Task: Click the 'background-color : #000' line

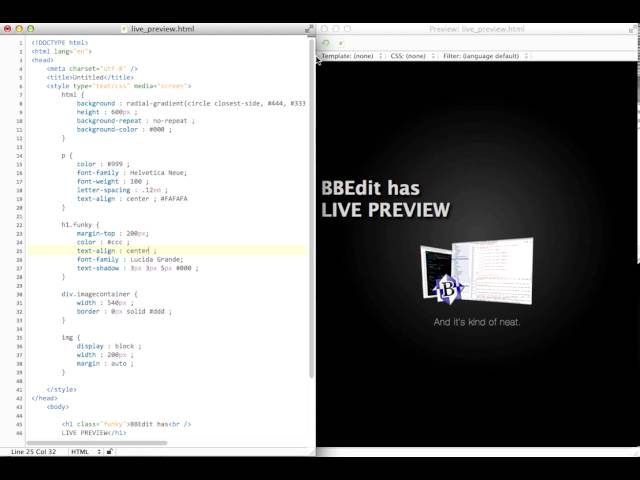Action: [124, 129]
